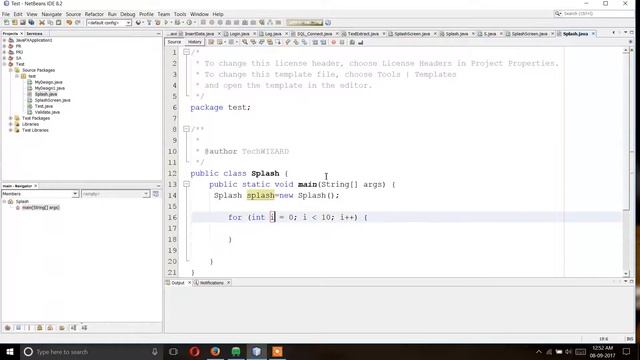Click red Start Macro Recording icon
640x360 pixels.
coord(333,42)
